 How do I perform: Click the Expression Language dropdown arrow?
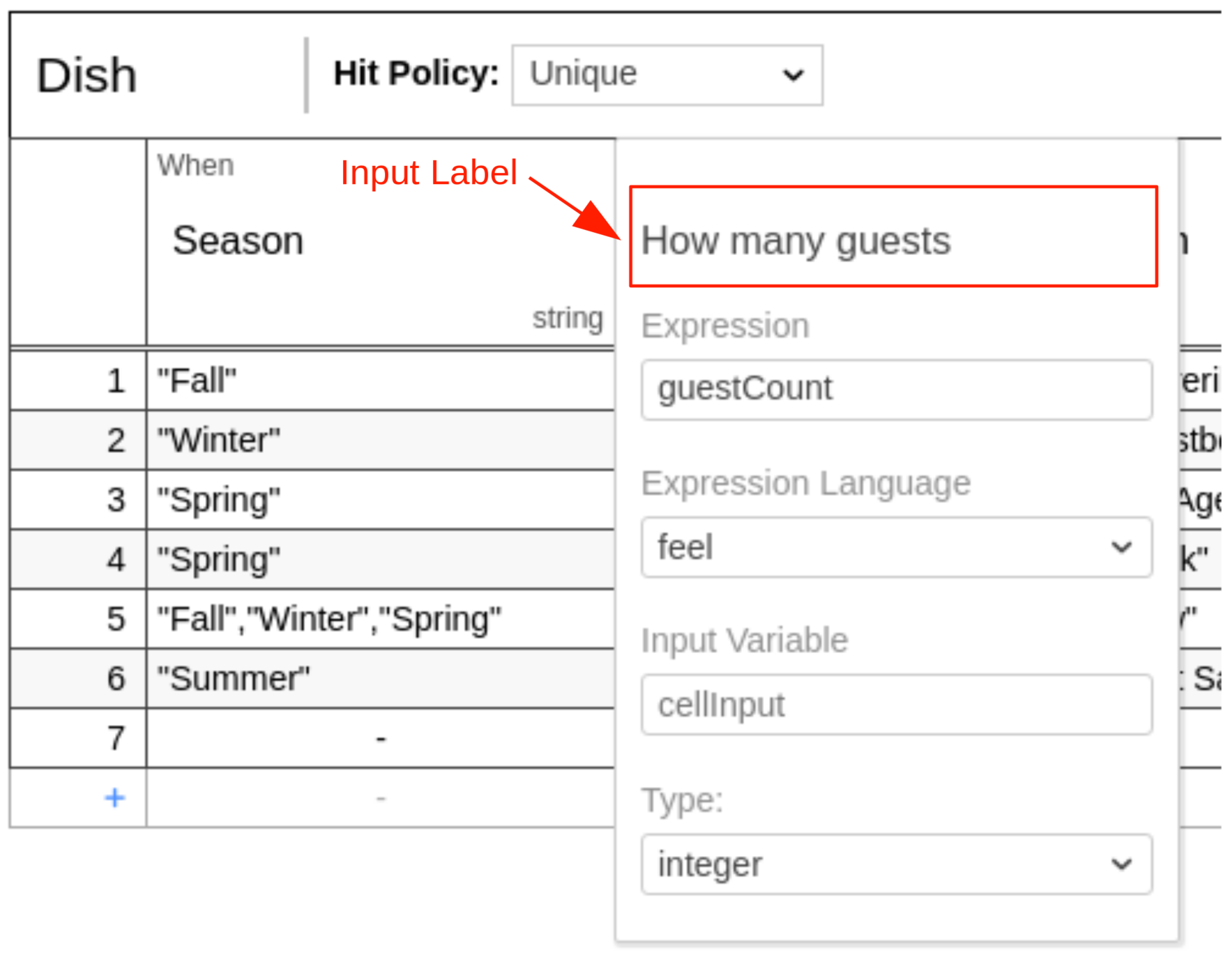1122,548
